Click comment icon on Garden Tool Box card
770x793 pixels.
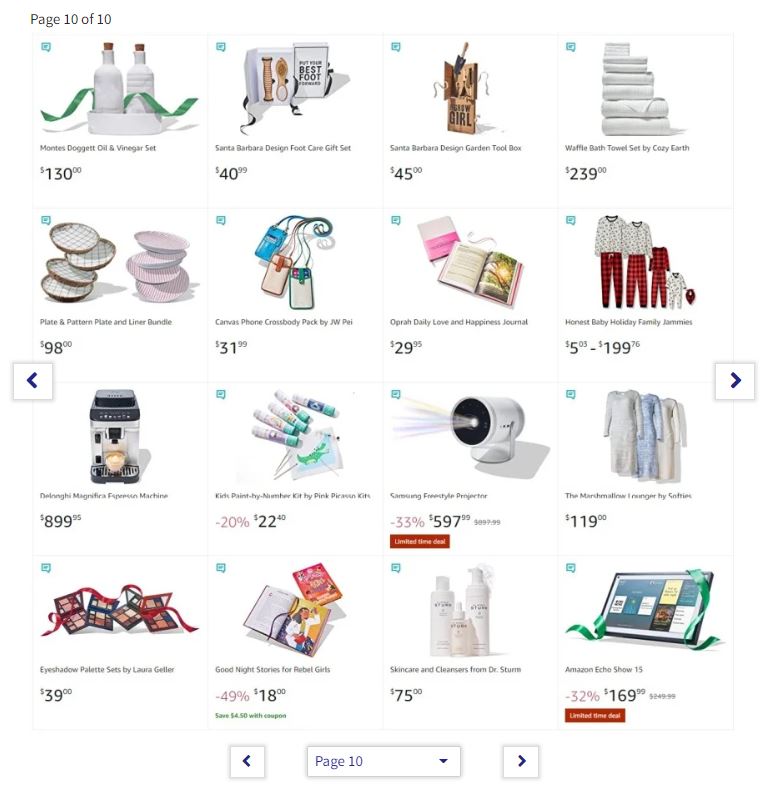coord(396,47)
